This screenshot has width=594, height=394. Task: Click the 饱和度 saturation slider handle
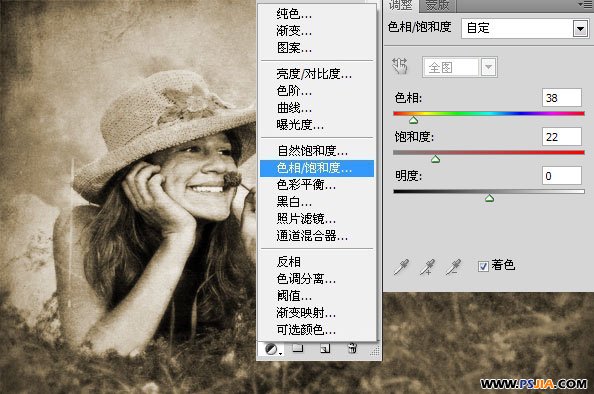pyautogui.click(x=436, y=159)
